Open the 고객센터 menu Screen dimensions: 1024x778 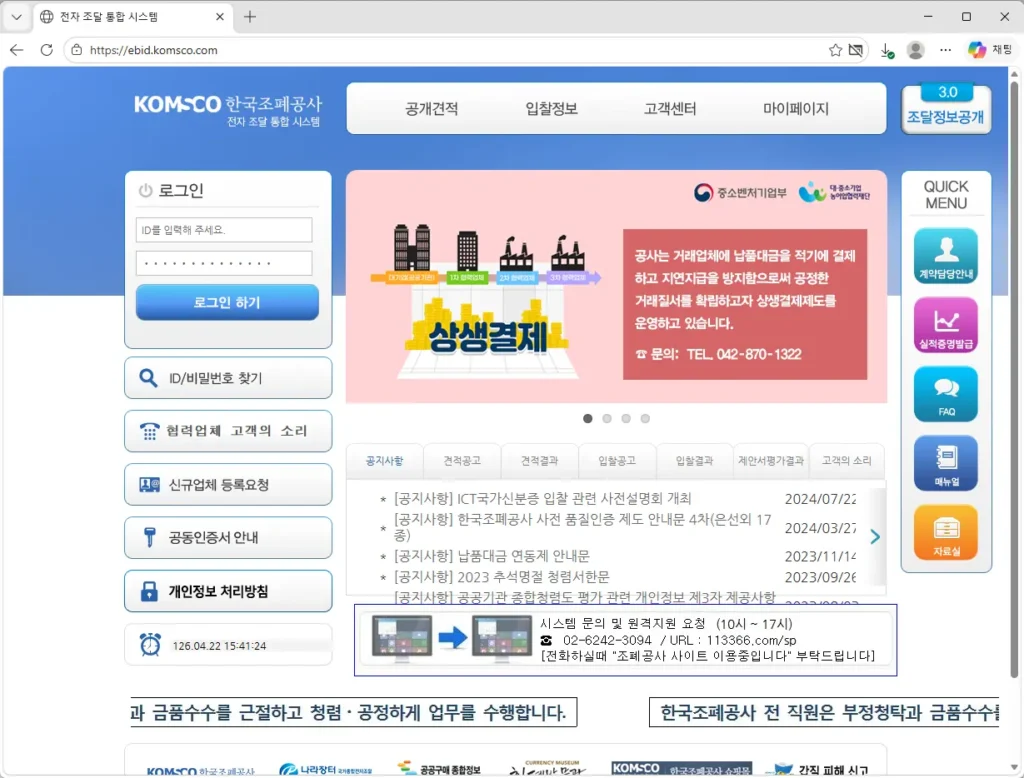point(670,108)
